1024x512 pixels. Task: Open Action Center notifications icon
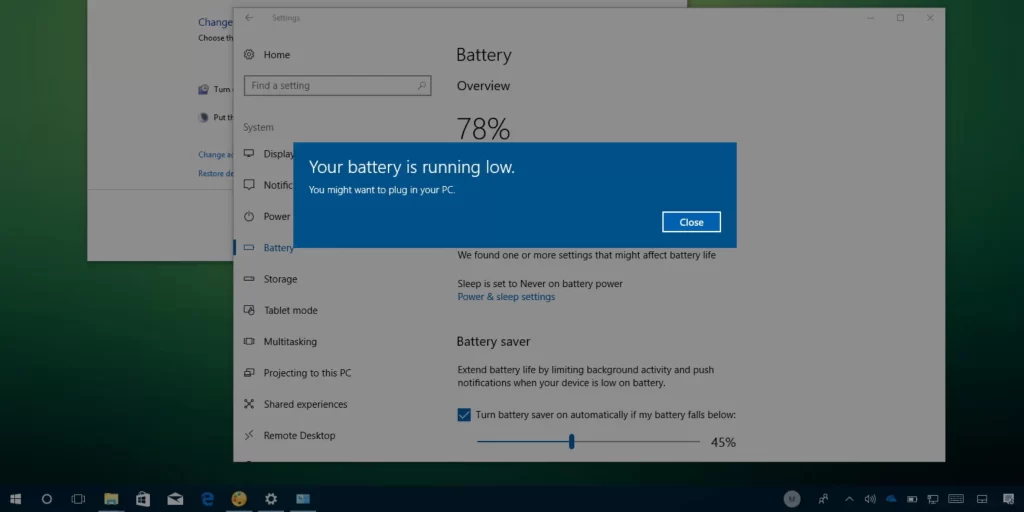(1008, 500)
